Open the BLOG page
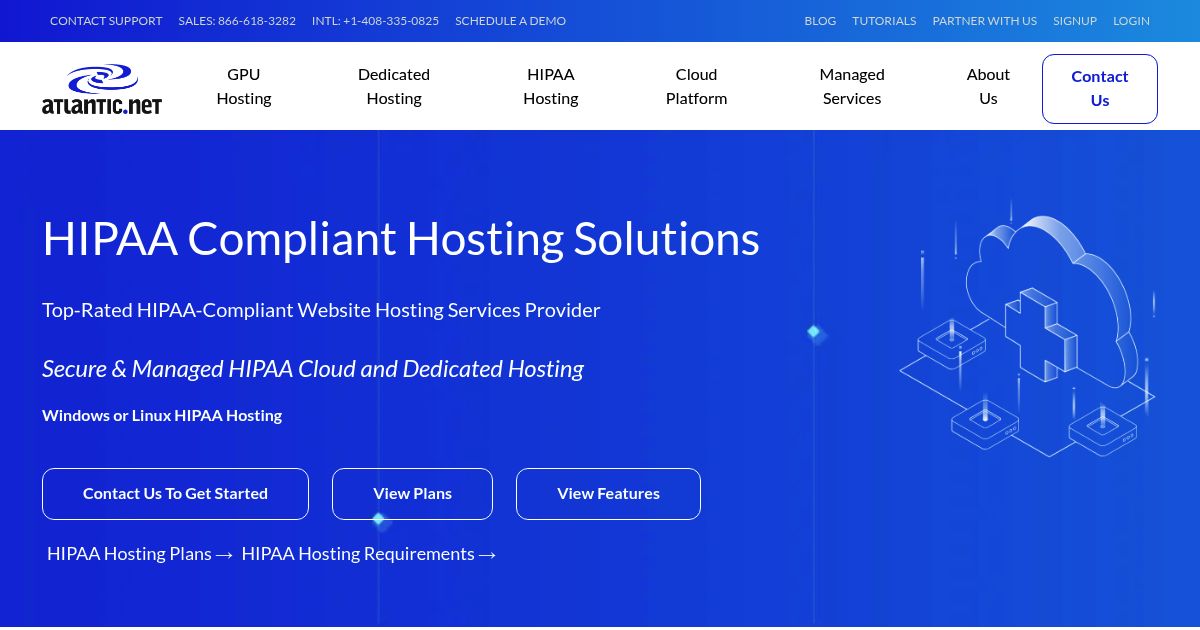This screenshot has width=1200, height=630. (820, 20)
